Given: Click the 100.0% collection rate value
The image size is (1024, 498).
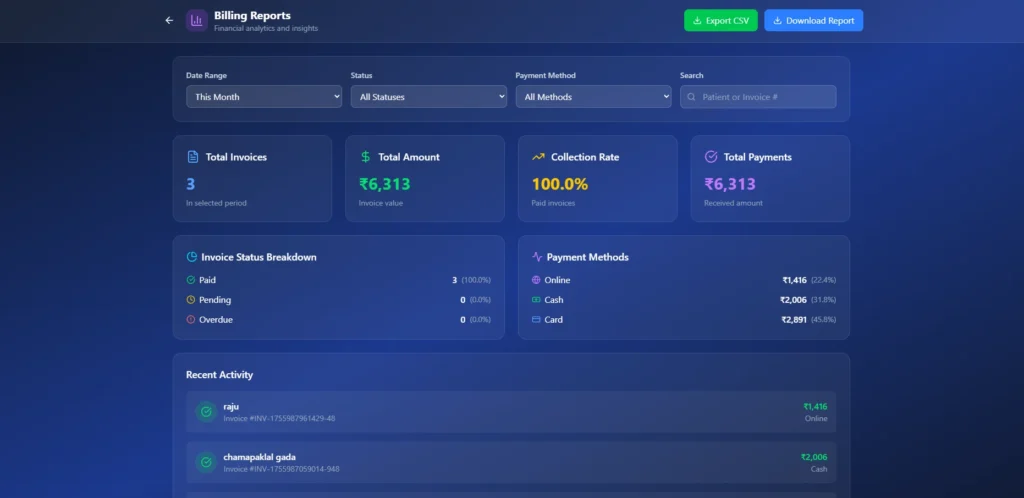Looking at the screenshot, I should tap(560, 184).
